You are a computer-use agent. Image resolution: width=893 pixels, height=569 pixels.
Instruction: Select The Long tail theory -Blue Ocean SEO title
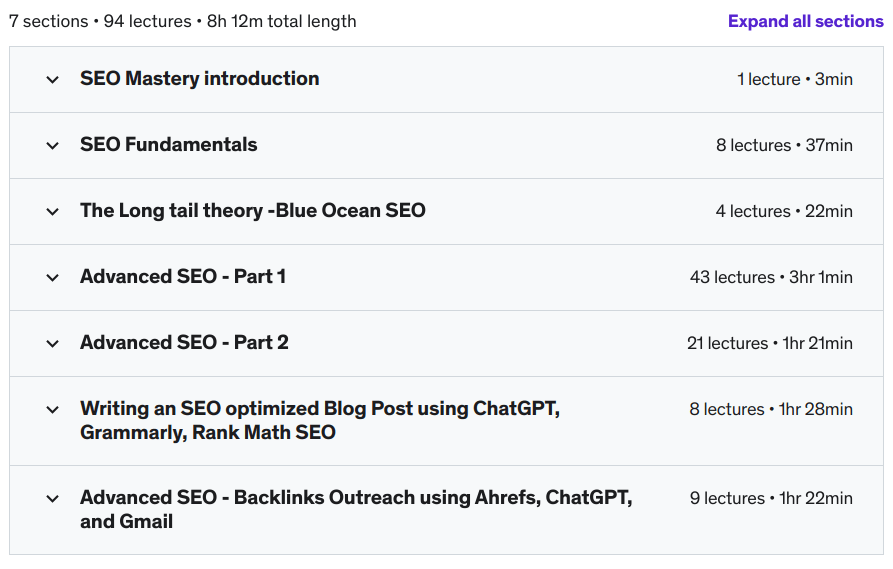pyautogui.click(x=253, y=211)
